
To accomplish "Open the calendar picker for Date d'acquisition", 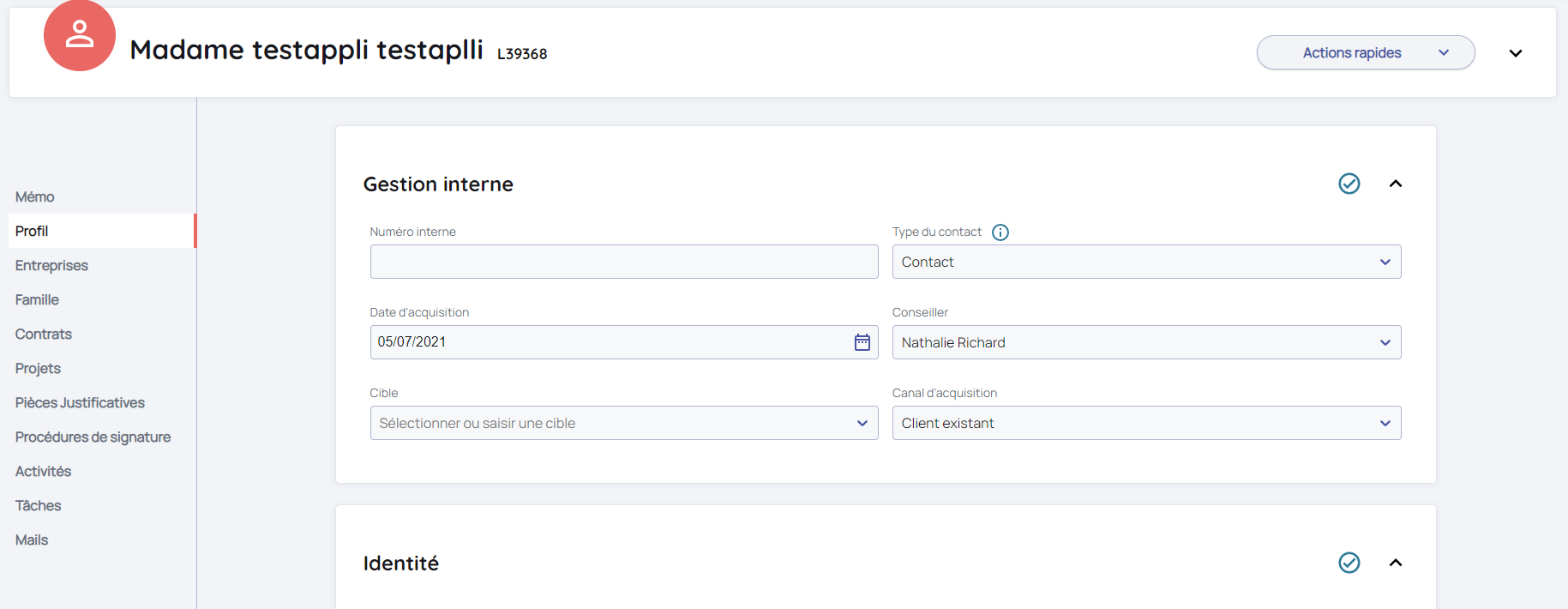I will [862, 342].
